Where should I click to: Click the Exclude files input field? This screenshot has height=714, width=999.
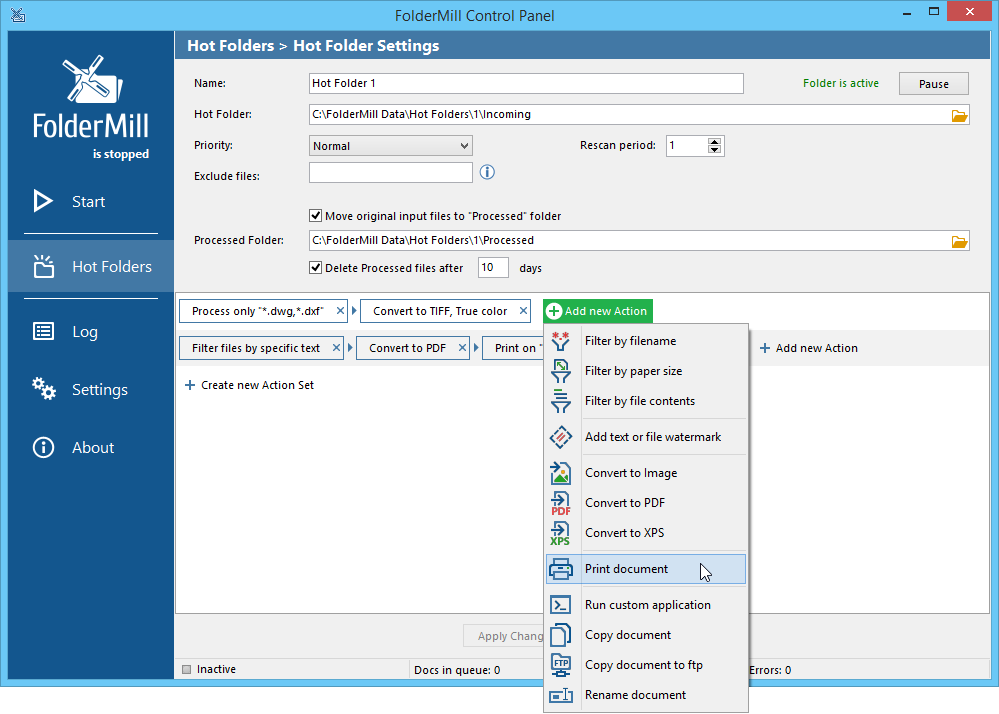point(391,173)
